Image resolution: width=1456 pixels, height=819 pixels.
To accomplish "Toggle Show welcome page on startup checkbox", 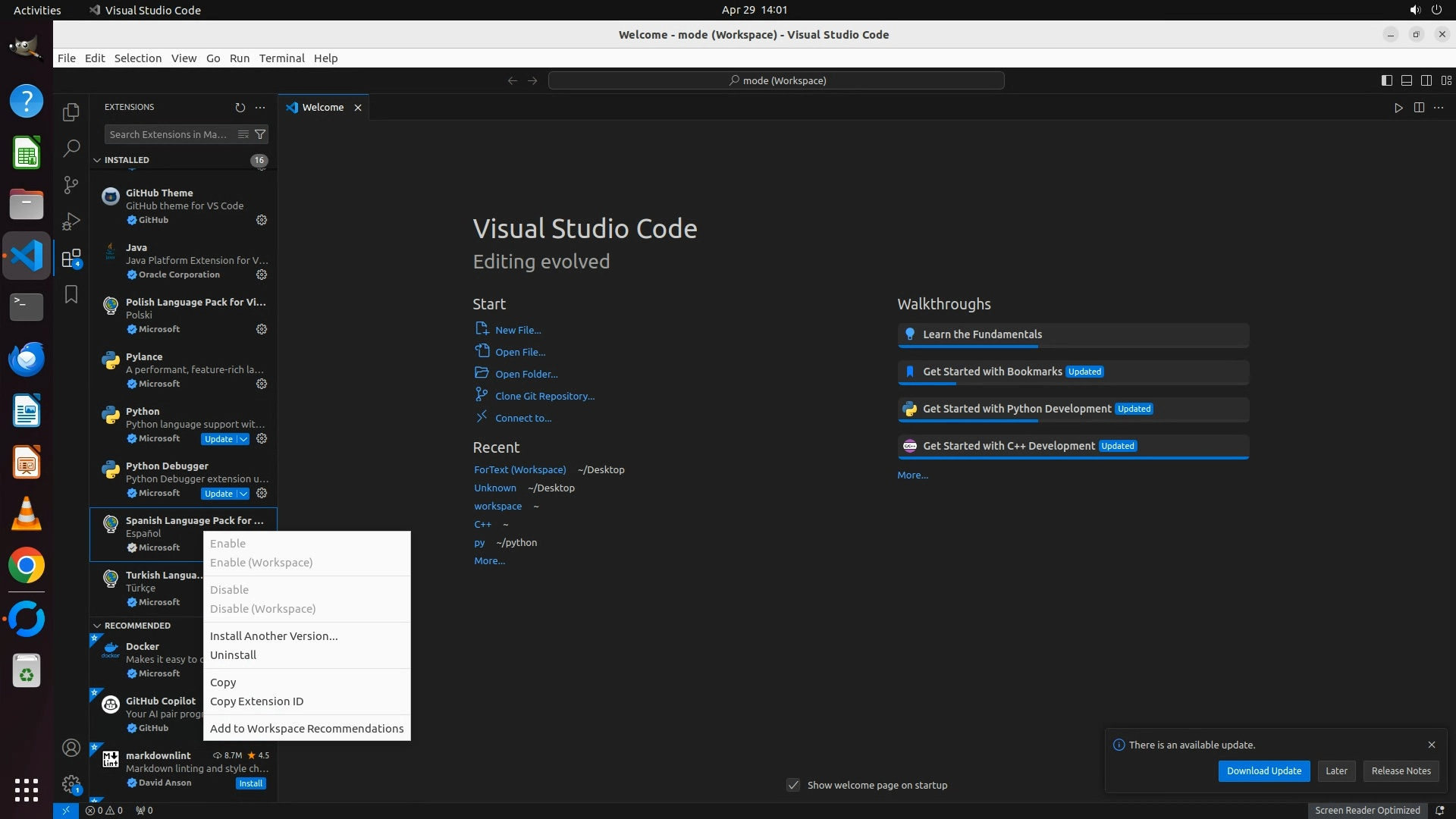I will (x=793, y=785).
